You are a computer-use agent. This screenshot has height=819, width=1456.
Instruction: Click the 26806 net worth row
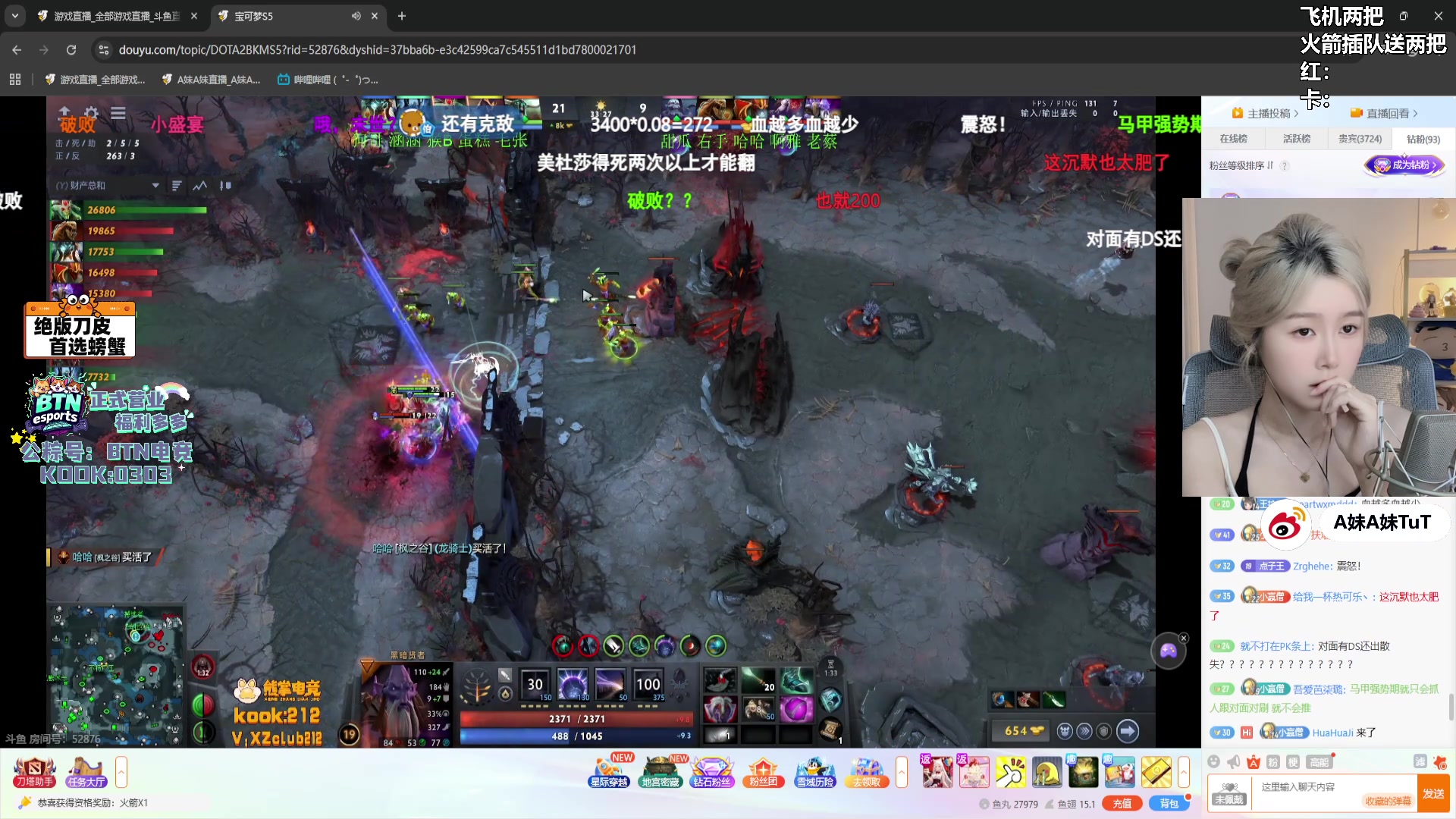click(129, 210)
